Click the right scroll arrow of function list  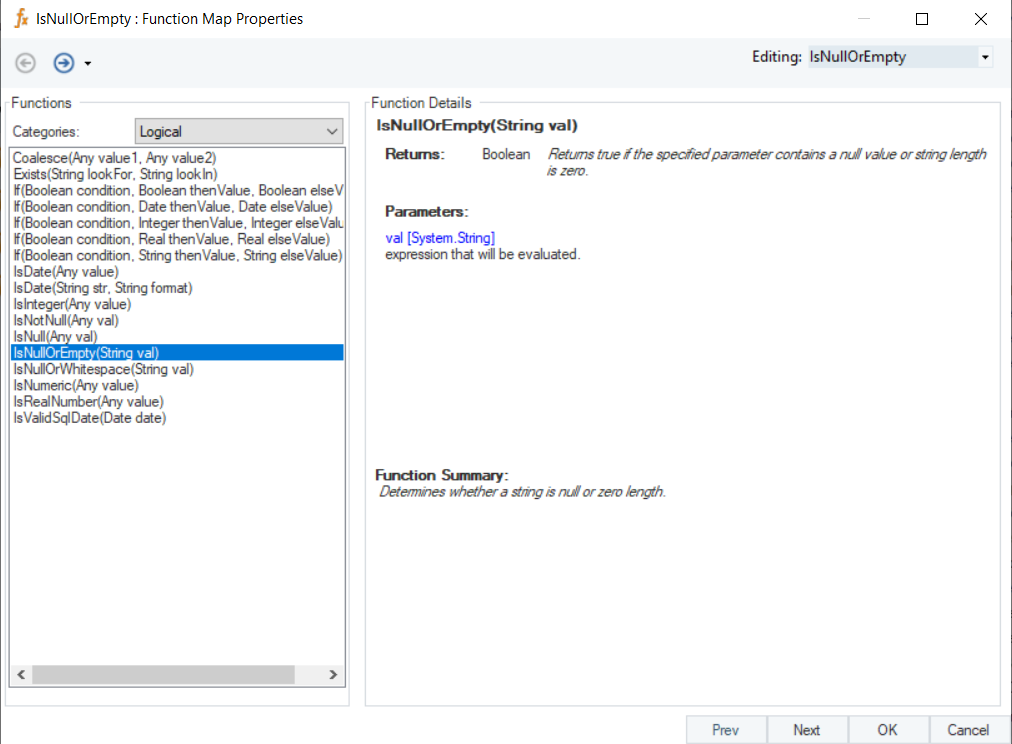tap(333, 674)
